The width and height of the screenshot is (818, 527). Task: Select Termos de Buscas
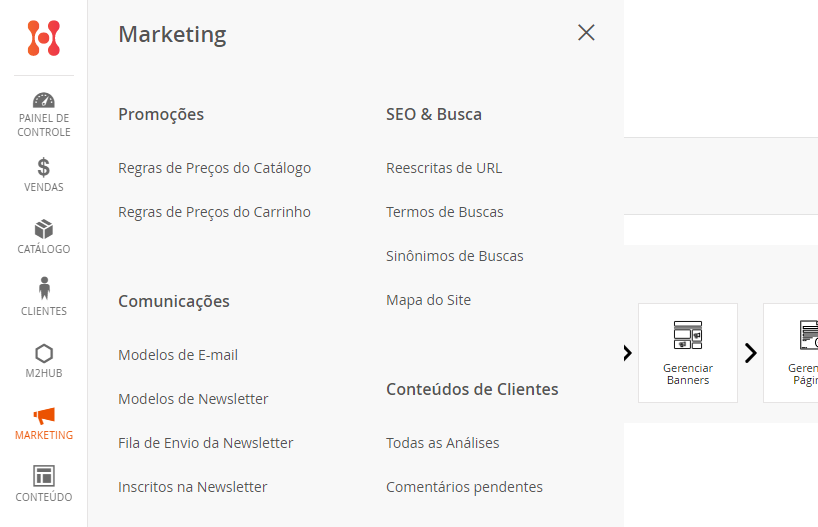[445, 212]
